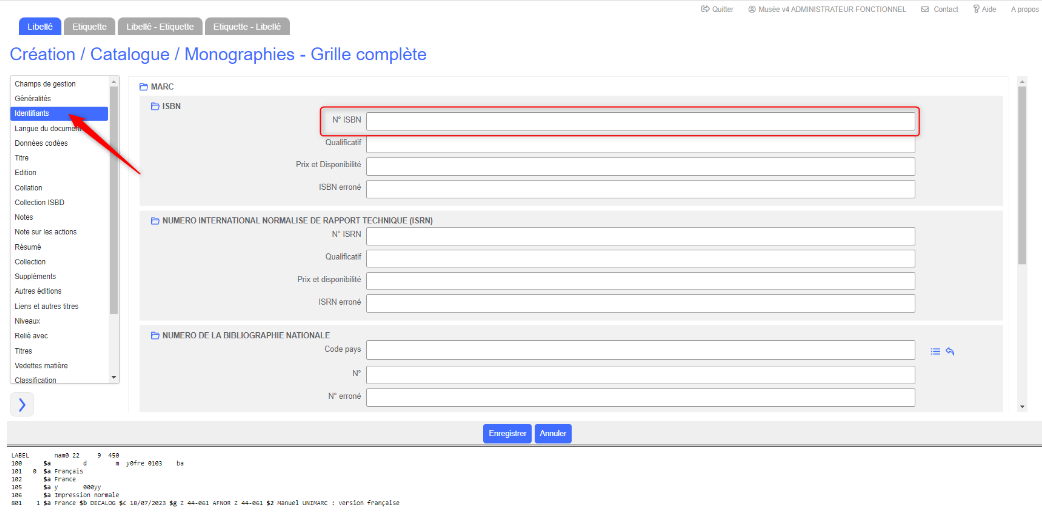Viewport: 1042px width, 529px height.
Task: Click the user profile icon near Musée v4
Action: (x=751, y=9)
